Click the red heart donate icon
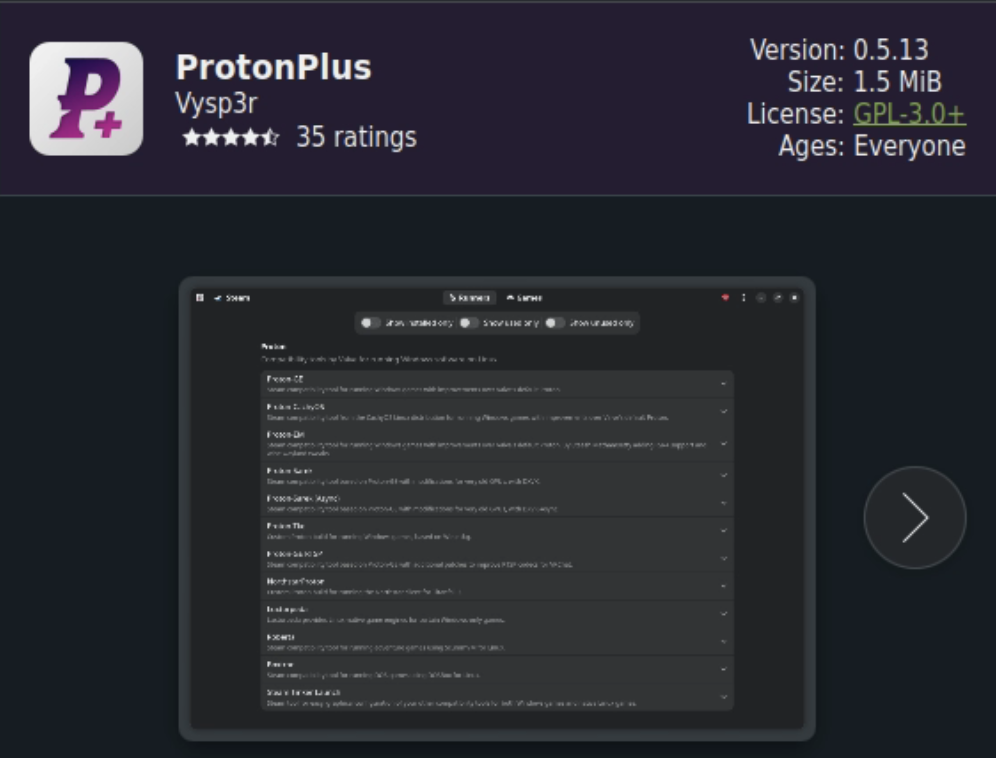This screenshot has height=758, width=996. (x=726, y=297)
